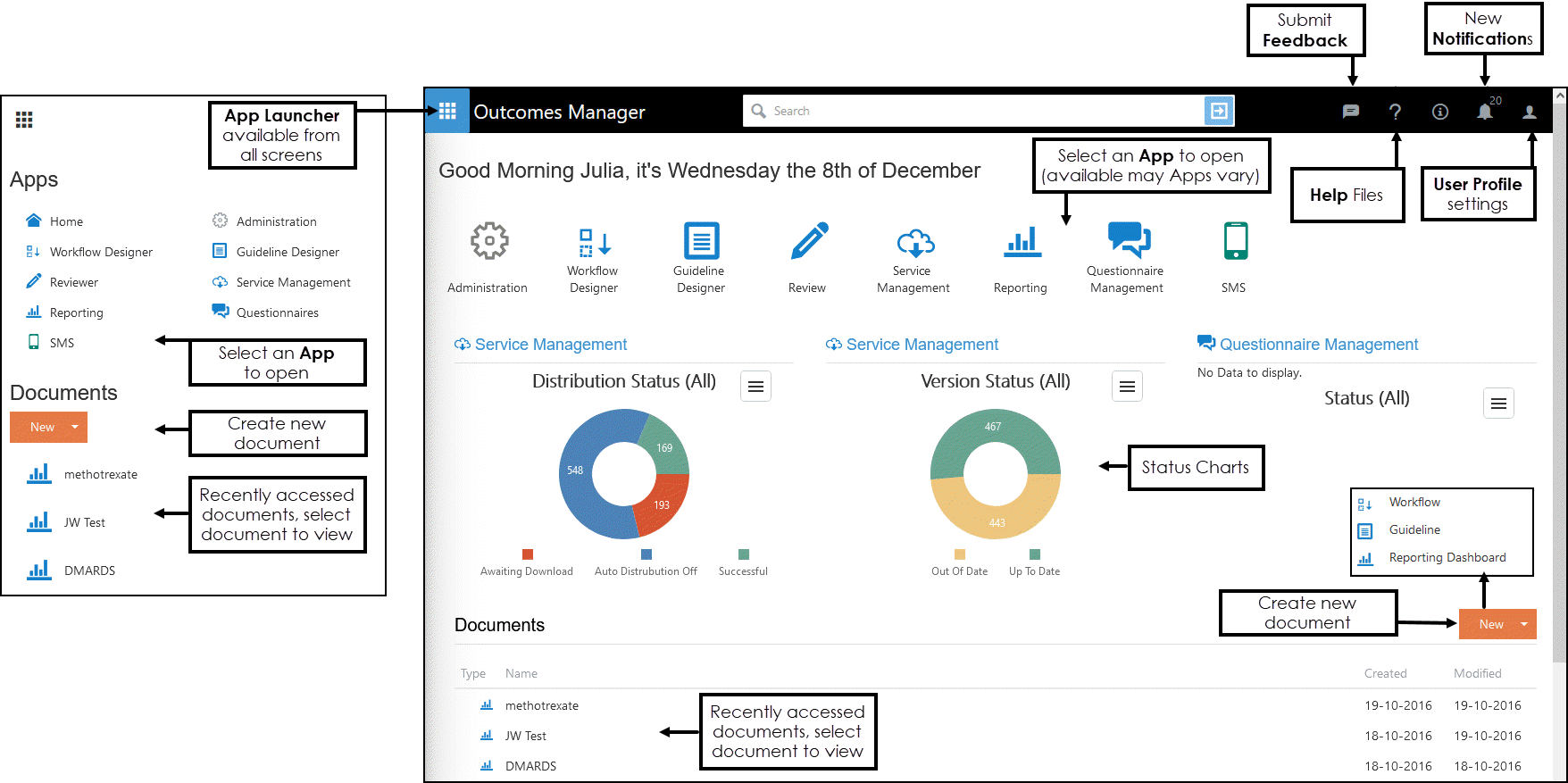Open User Profile settings icon
This screenshot has height=783, width=1568.
(x=1530, y=112)
